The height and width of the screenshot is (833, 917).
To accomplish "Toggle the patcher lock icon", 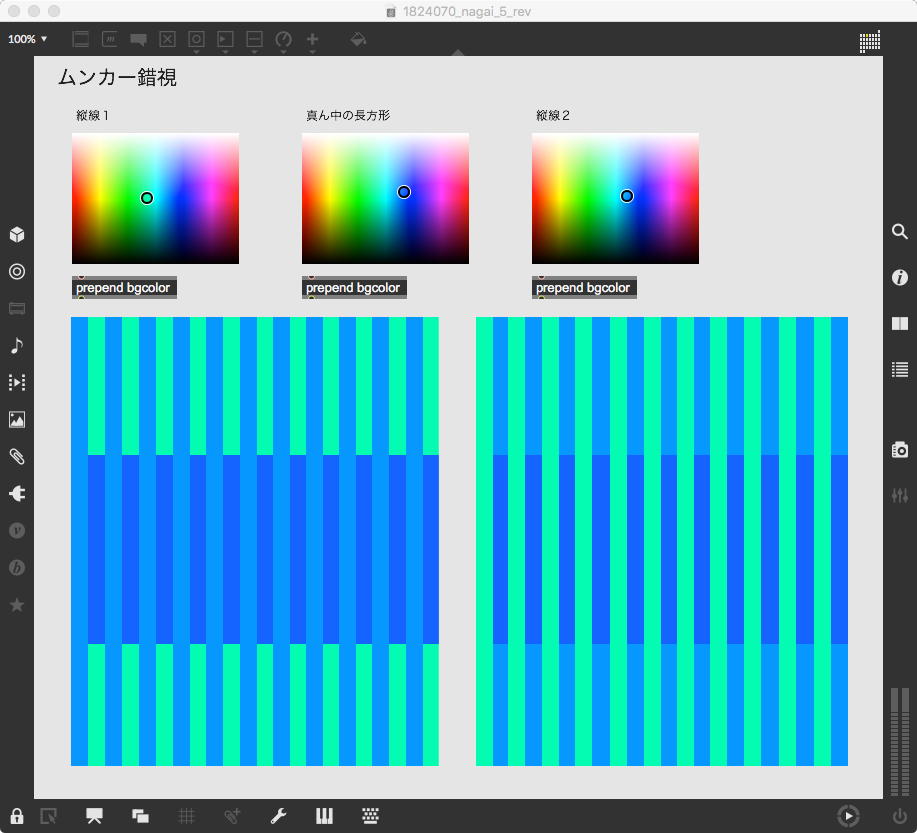I will click(x=17, y=816).
